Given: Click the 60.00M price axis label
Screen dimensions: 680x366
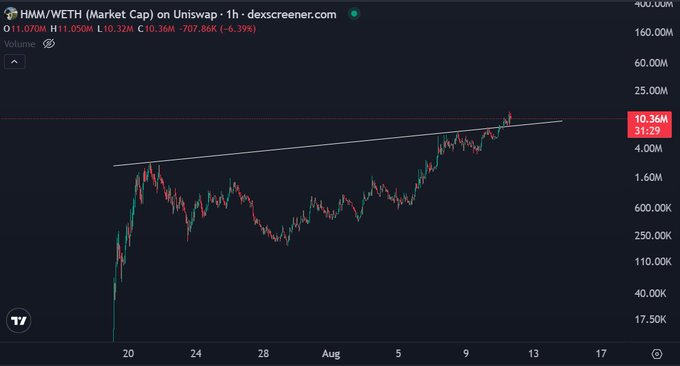Looking at the screenshot, I should click(x=651, y=63).
